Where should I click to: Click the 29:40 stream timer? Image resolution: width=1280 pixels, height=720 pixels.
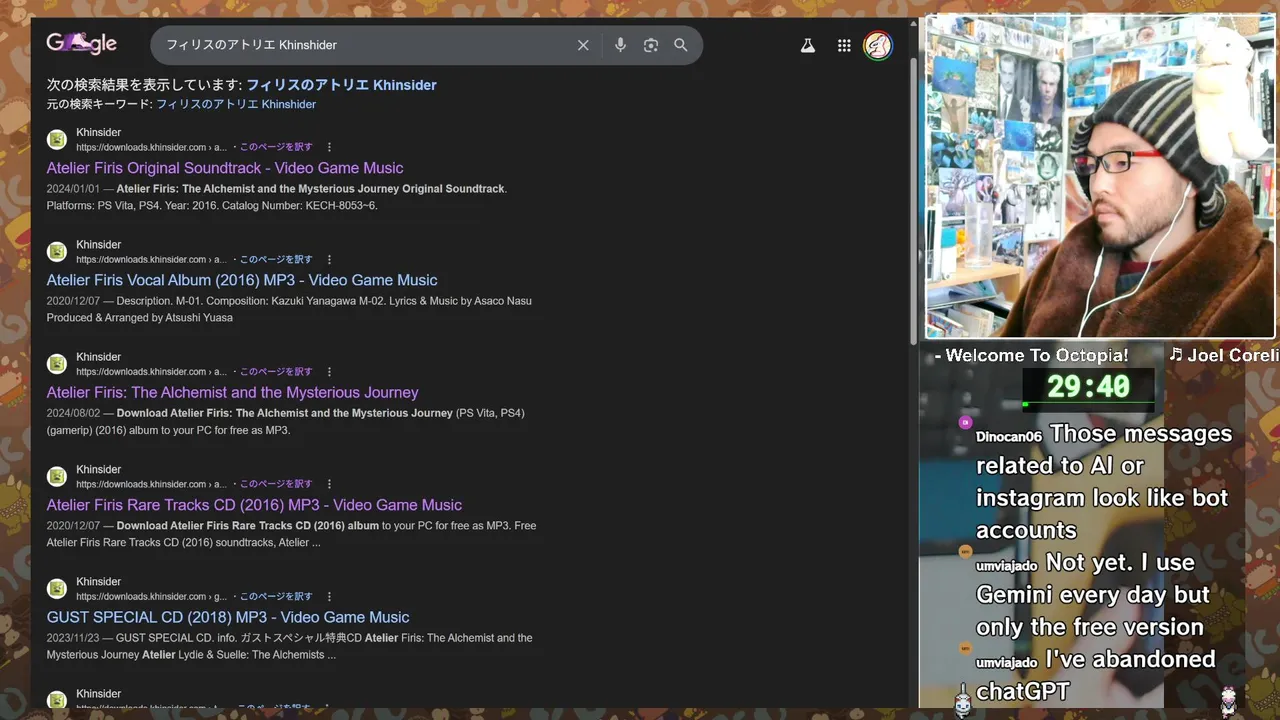point(1088,387)
